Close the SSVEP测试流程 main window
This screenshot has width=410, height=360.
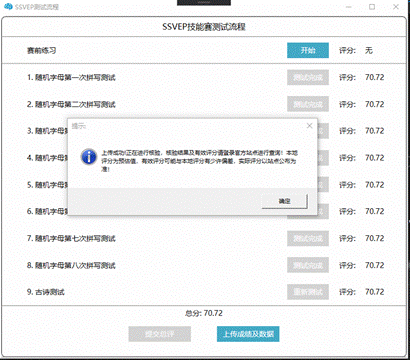396,7
